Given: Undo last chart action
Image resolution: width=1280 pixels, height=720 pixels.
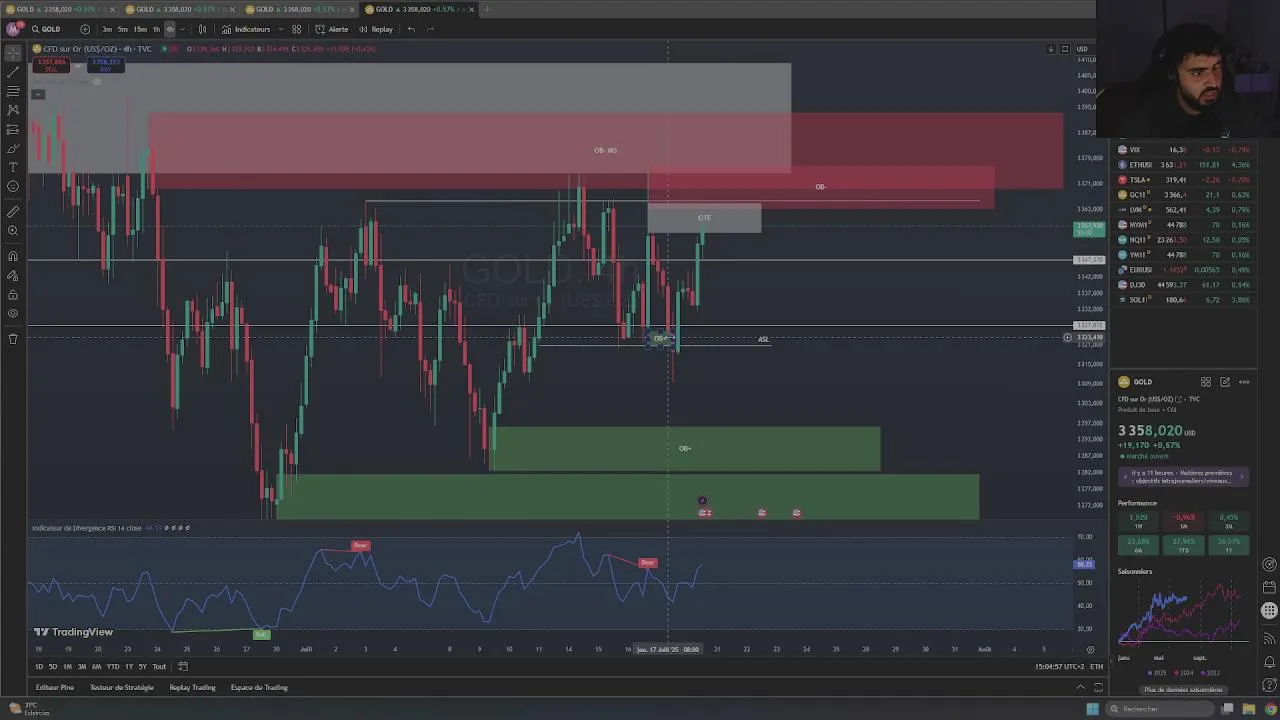Looking at the screenshot, I should point(411,29).
